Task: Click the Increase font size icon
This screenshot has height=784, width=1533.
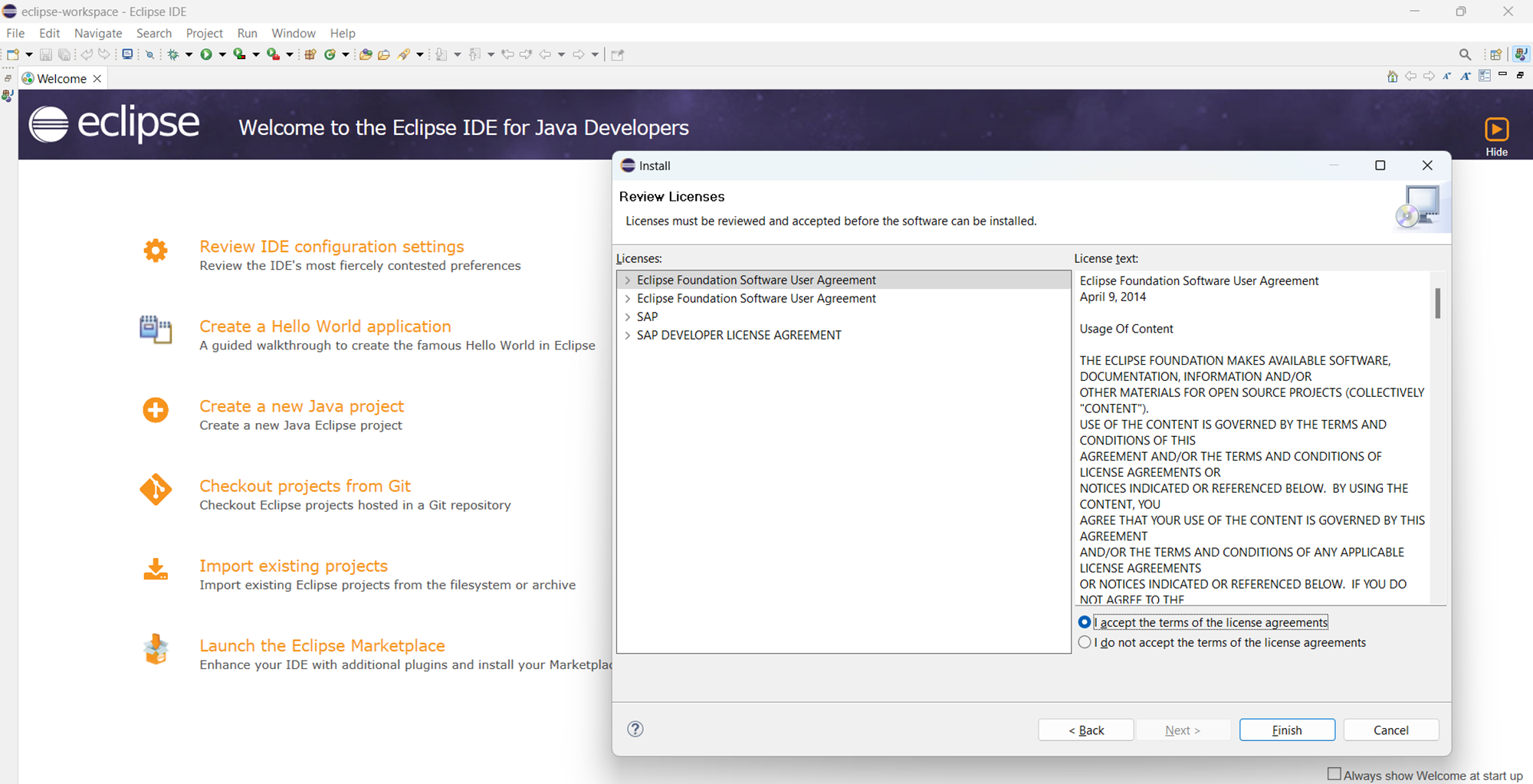Action: (x=1466, y=77)
